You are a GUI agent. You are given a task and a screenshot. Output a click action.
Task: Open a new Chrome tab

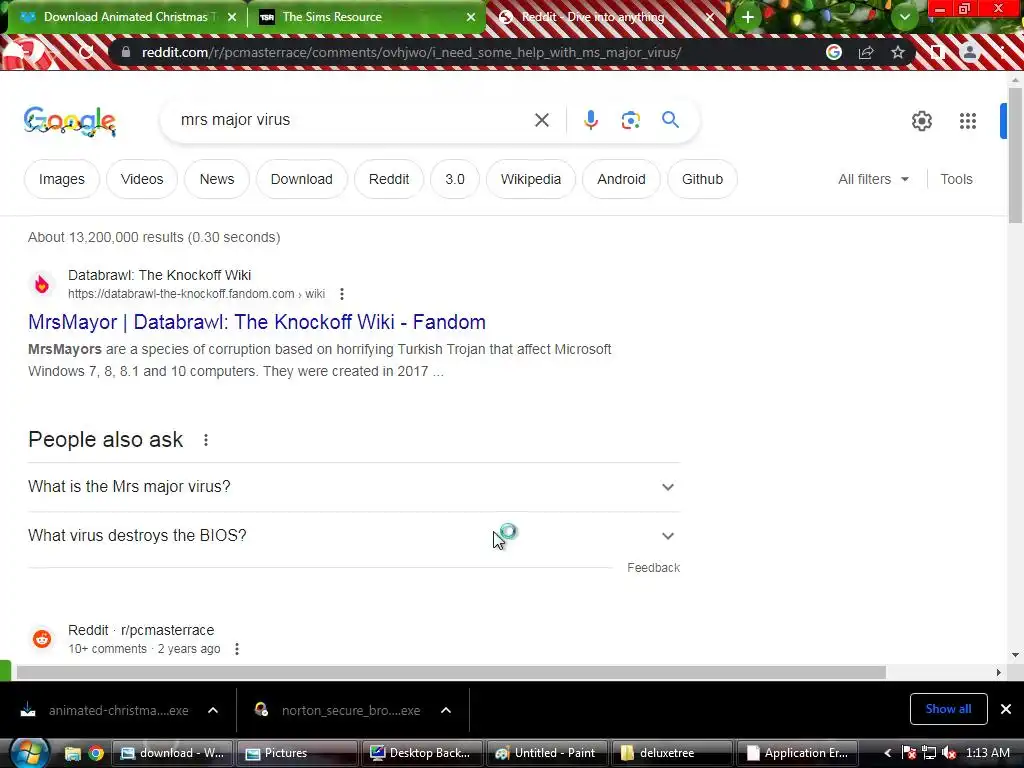748,17
